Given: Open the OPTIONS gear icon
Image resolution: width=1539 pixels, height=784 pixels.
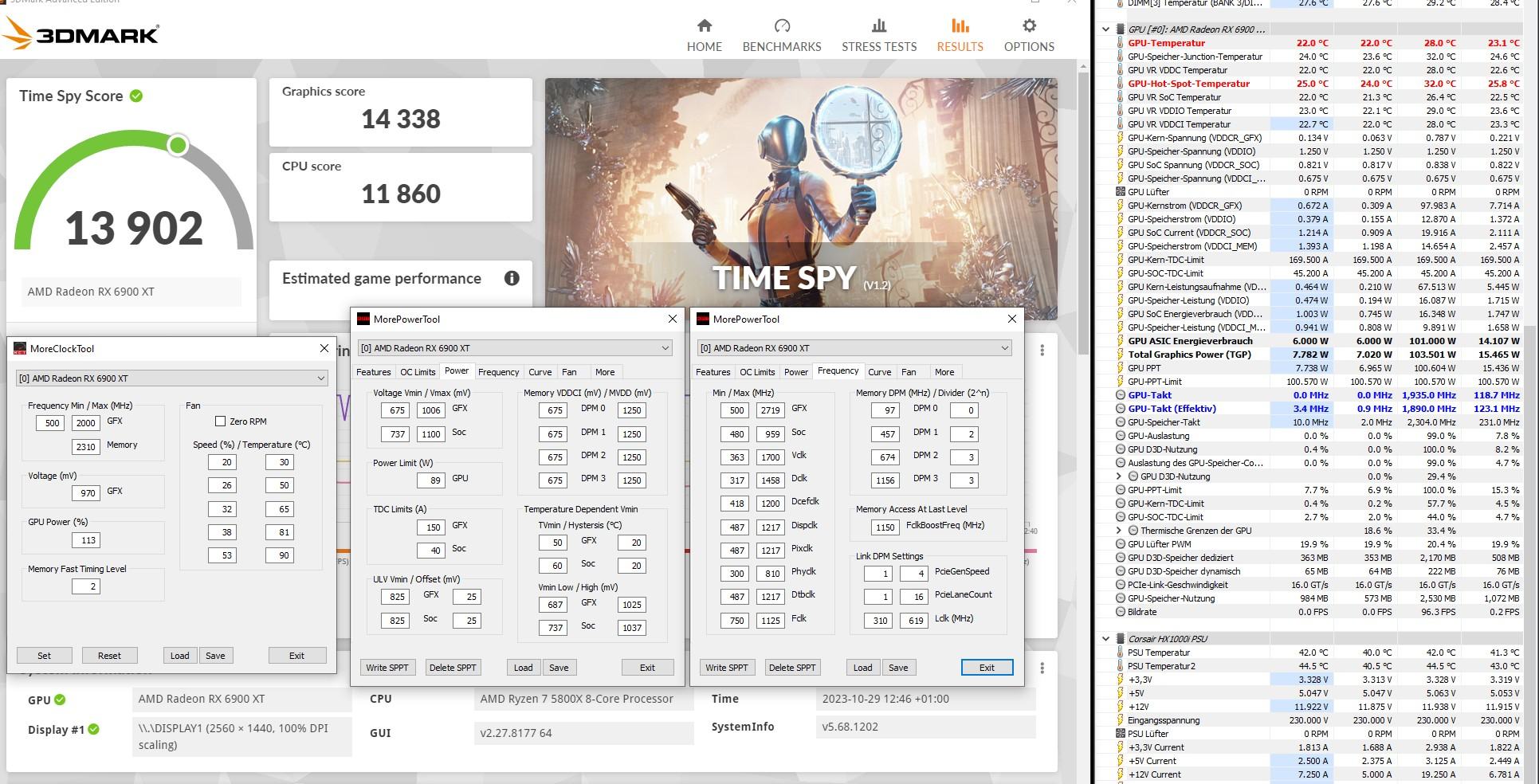Looking at the screenshot, I should (x=1029, y=26).
